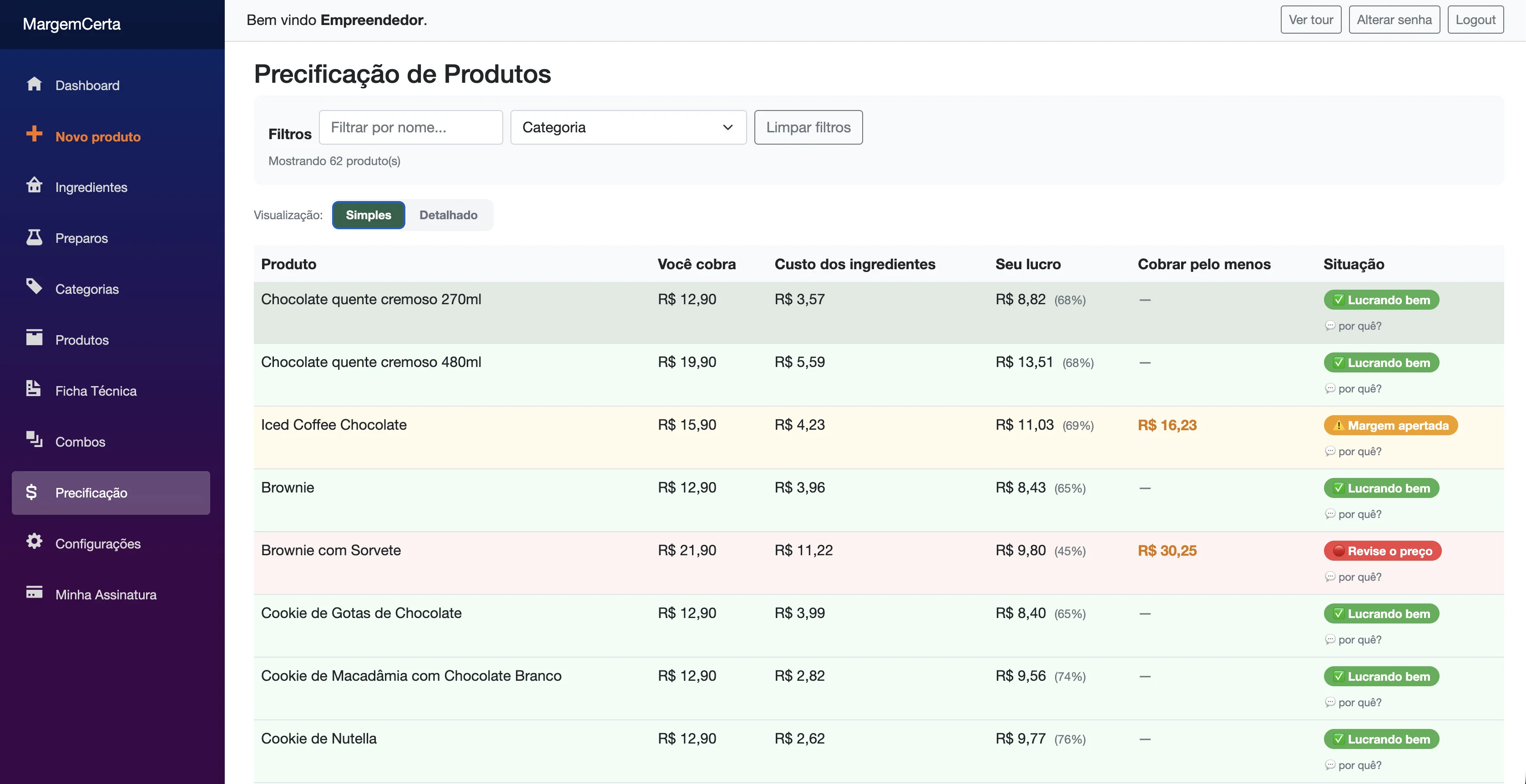Click 'por quê?' for Brownie com Sorvete
The height and width of the screenshot is (784, 1526).
[x=1353, y=577]
